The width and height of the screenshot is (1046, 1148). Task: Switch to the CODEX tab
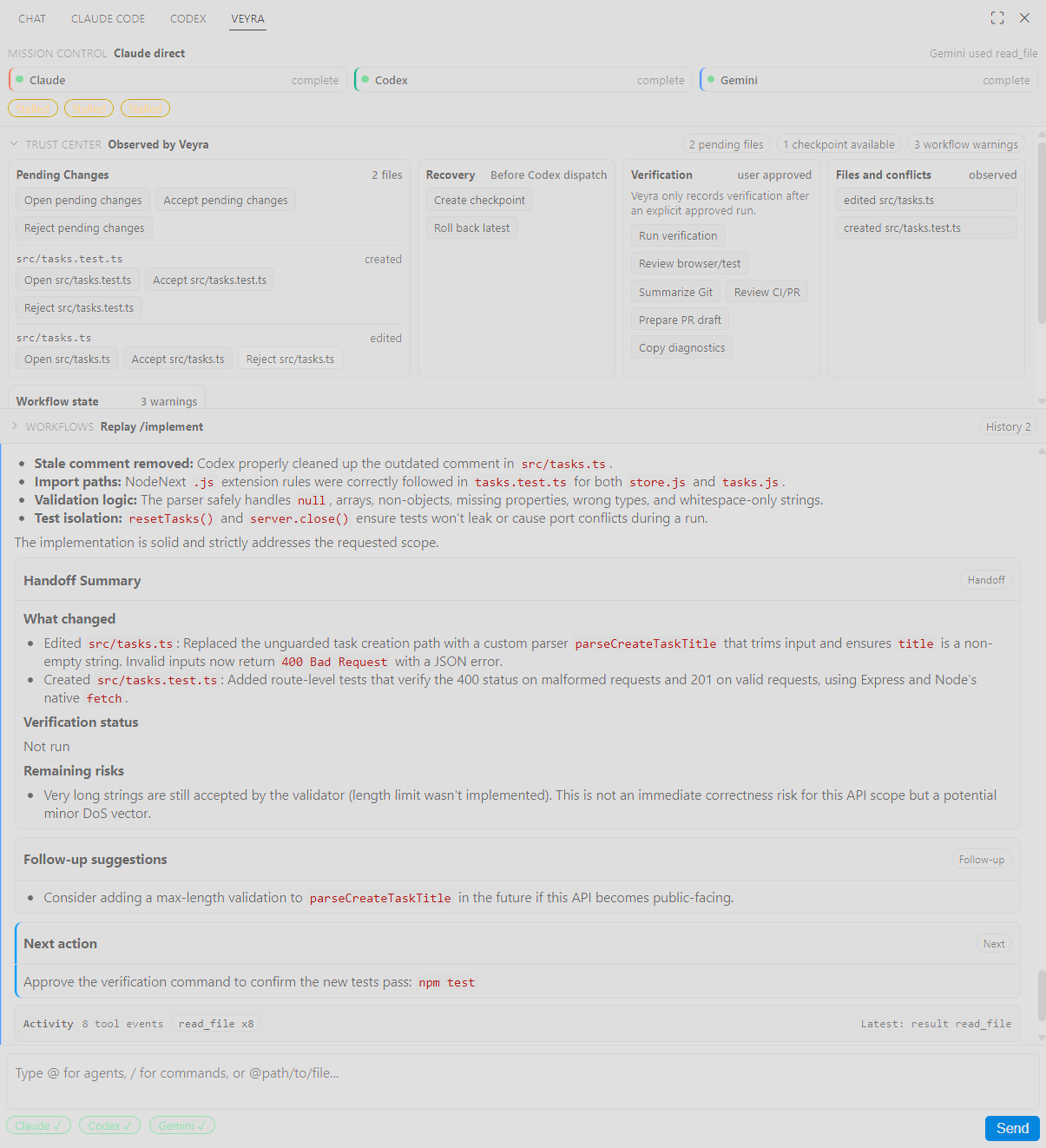pos(188,18)
